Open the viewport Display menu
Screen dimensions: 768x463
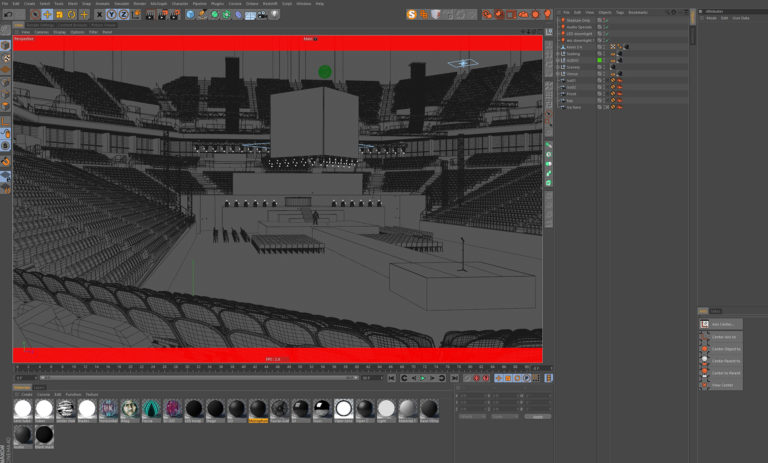point(59,32)
